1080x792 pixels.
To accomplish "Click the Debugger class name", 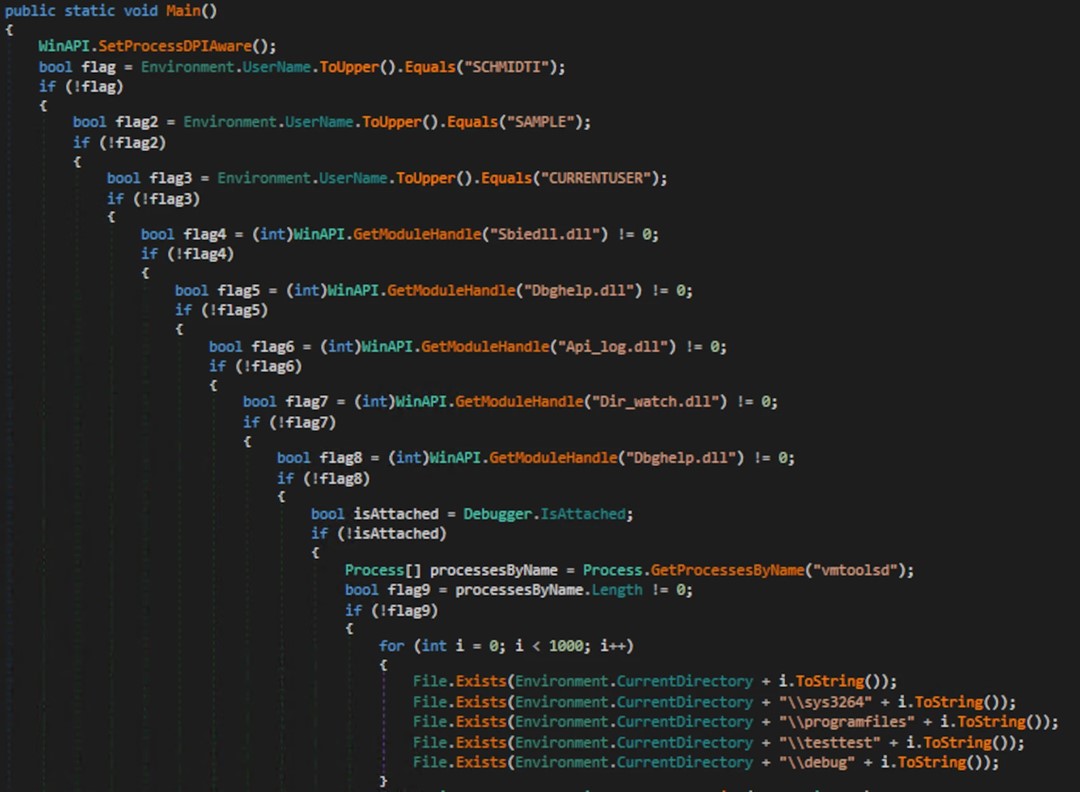I will (497, 514).
